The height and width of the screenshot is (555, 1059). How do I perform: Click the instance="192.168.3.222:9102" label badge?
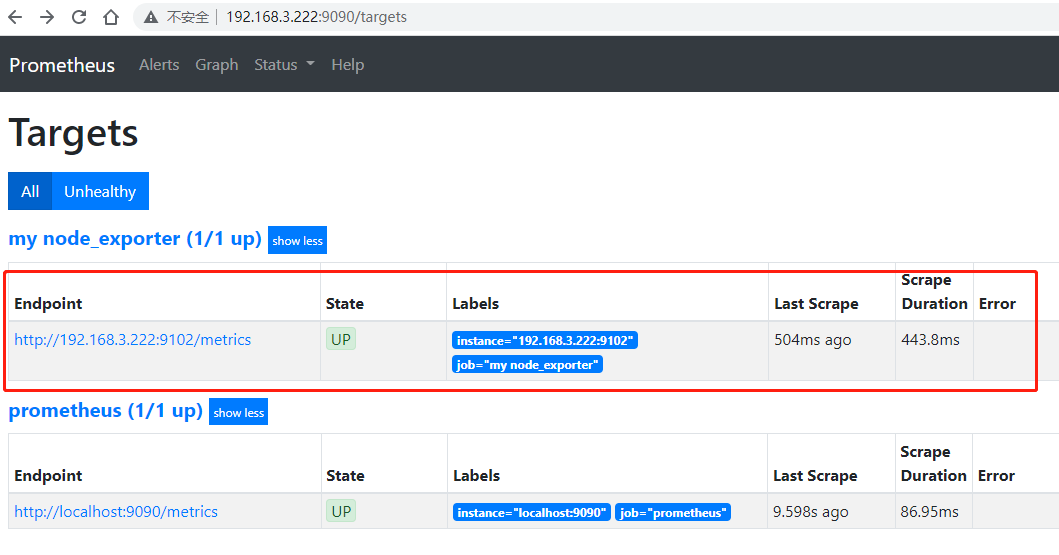point(545,340)
